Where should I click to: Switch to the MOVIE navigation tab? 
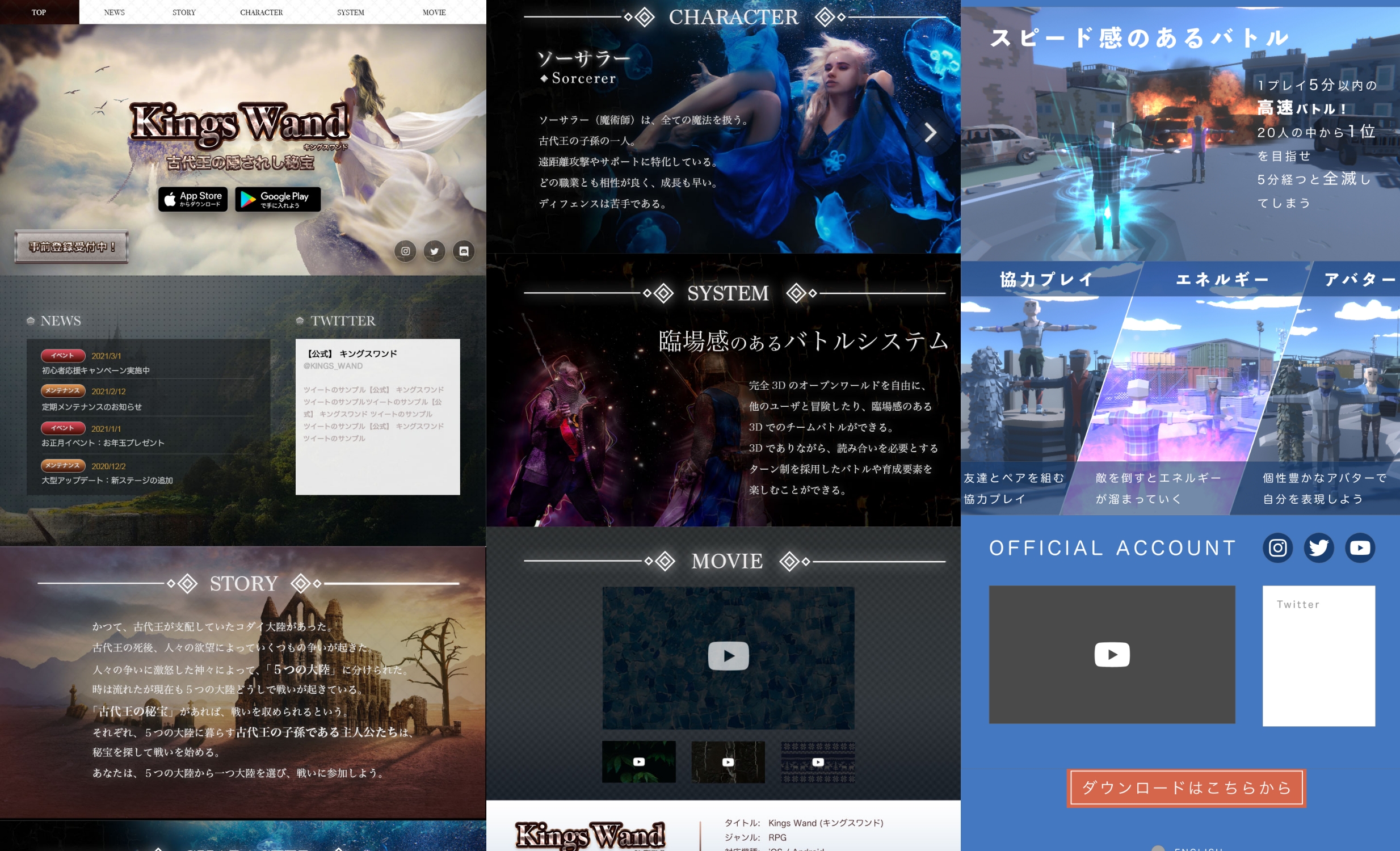pyautogui.click(x=434, y=12)
